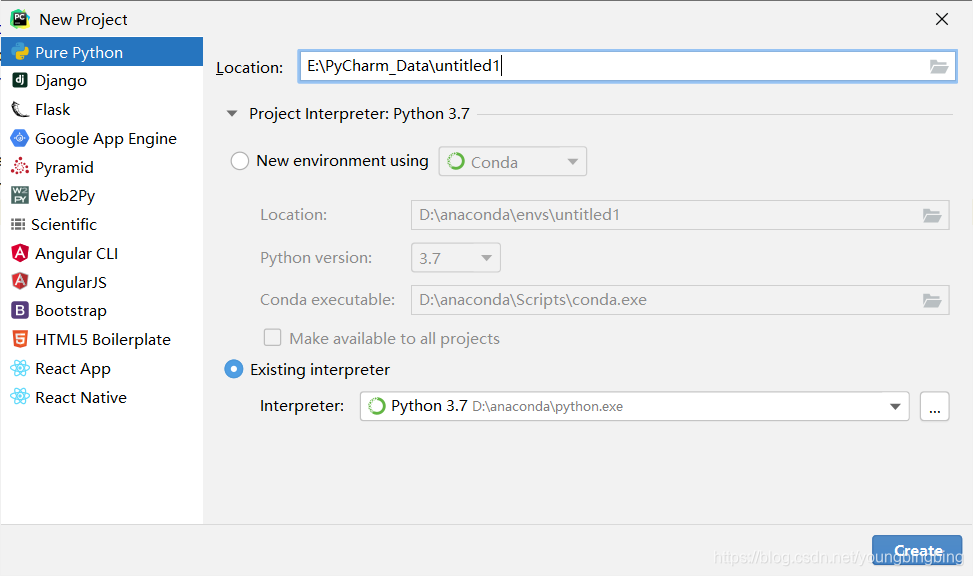The width and height of the screenshot is (973, 576).
Task: Click the Create button
Action: [x=916, y=550]
